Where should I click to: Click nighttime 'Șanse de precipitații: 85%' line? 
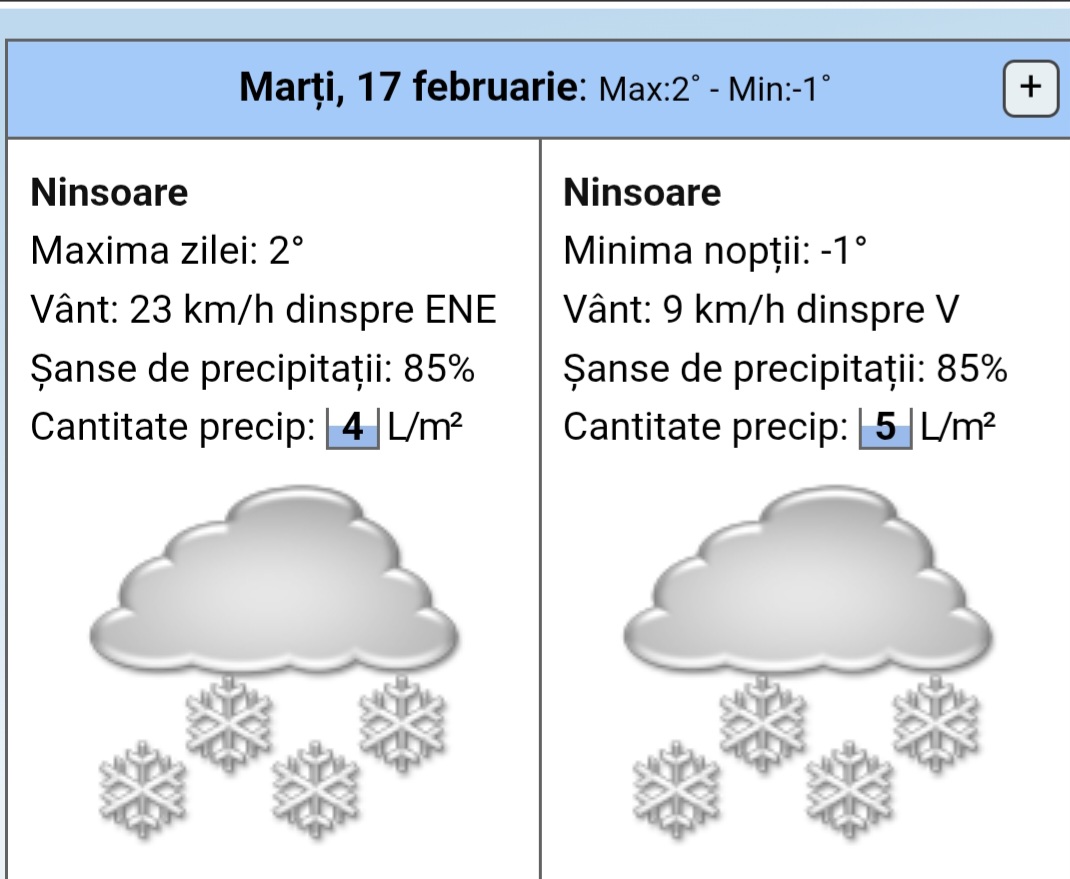[785, 370]
